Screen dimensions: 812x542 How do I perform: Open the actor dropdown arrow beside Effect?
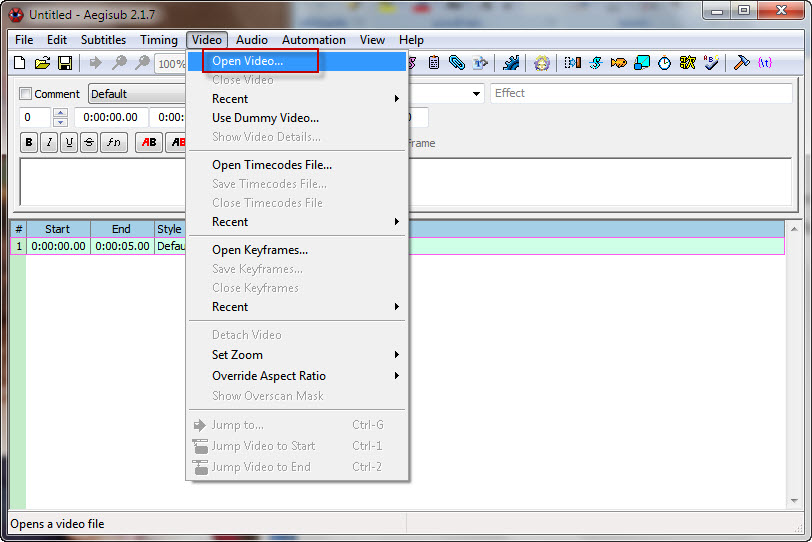(476, 94)
